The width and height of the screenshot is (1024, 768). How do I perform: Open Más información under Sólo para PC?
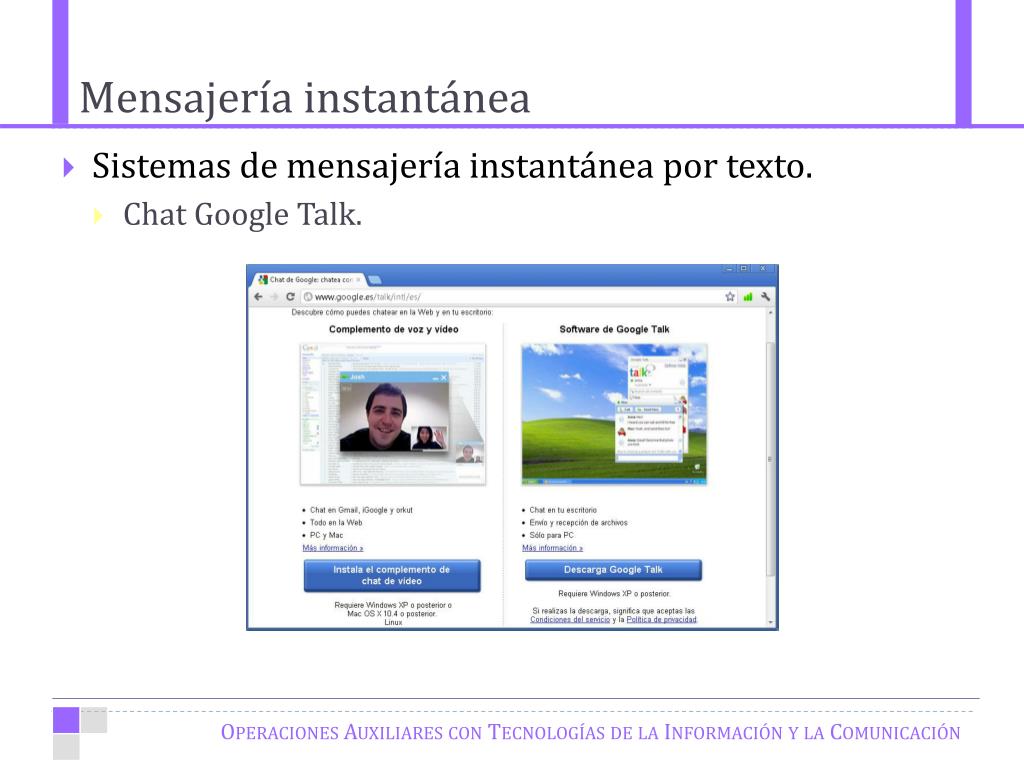pos(552,548)
